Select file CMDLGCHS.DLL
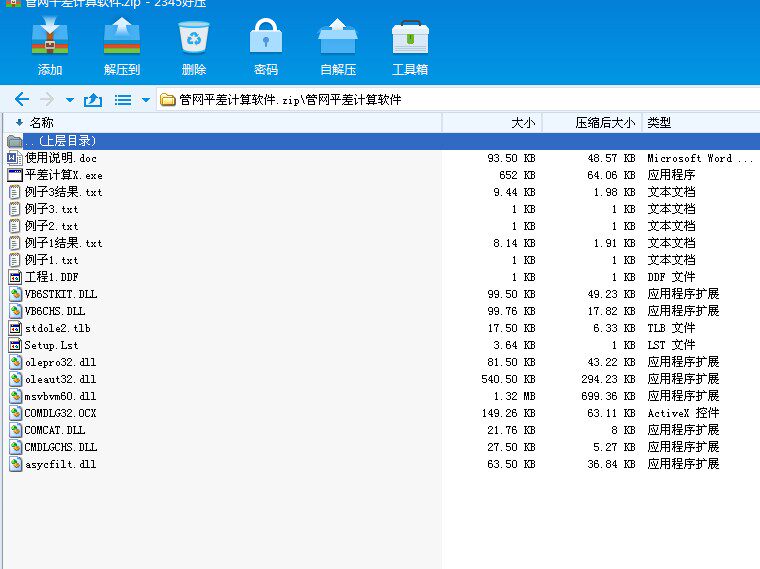The width and height of the screenshot is (760, 569). [x=61, y=447]
